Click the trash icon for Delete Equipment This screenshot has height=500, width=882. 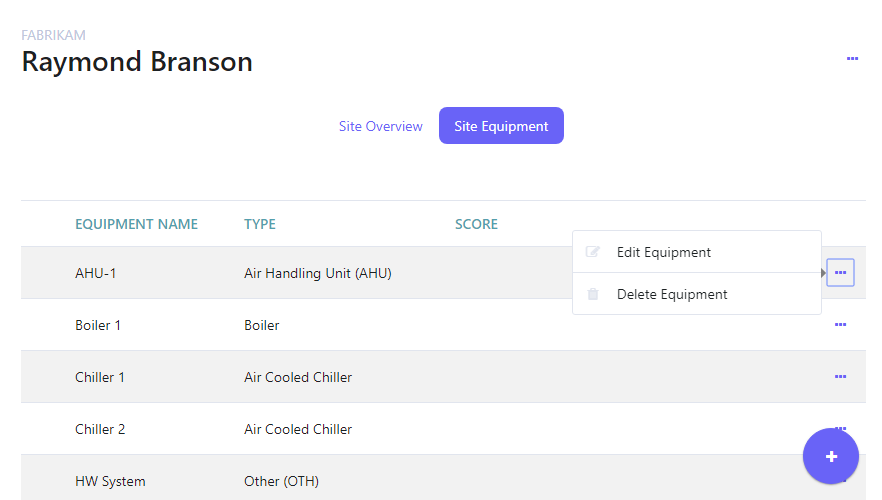tap(593, 294)
